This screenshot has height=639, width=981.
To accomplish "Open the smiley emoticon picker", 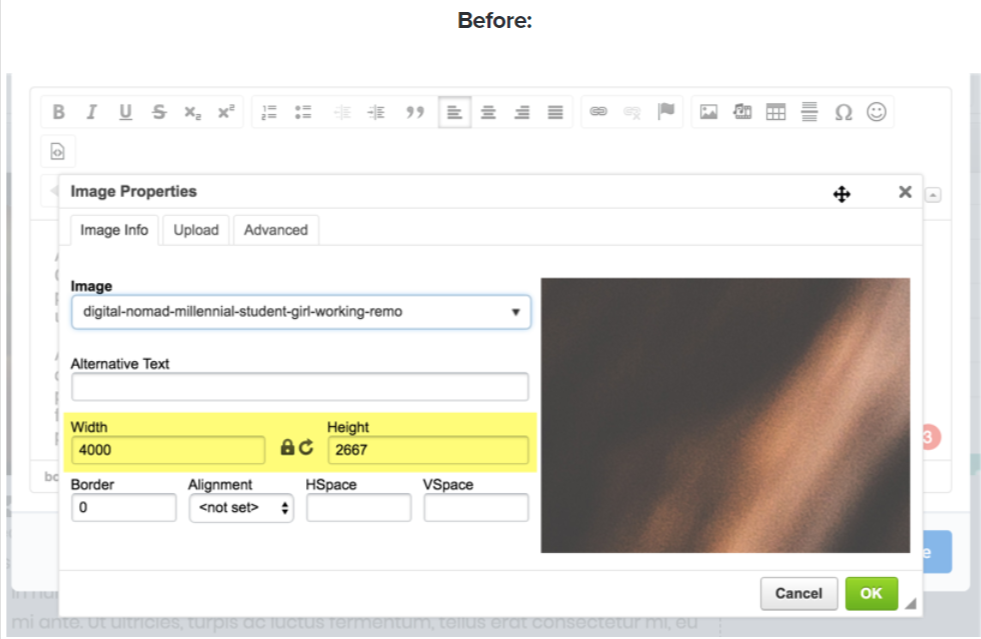I will tap(877, 112).
